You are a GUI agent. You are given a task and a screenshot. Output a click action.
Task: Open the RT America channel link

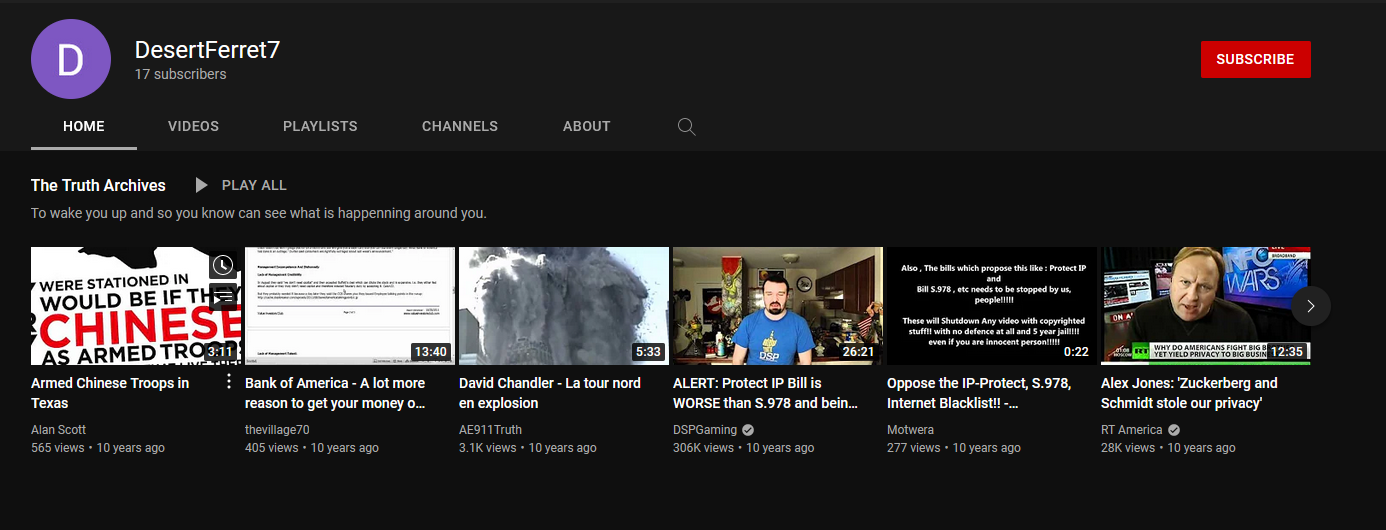1132,430
